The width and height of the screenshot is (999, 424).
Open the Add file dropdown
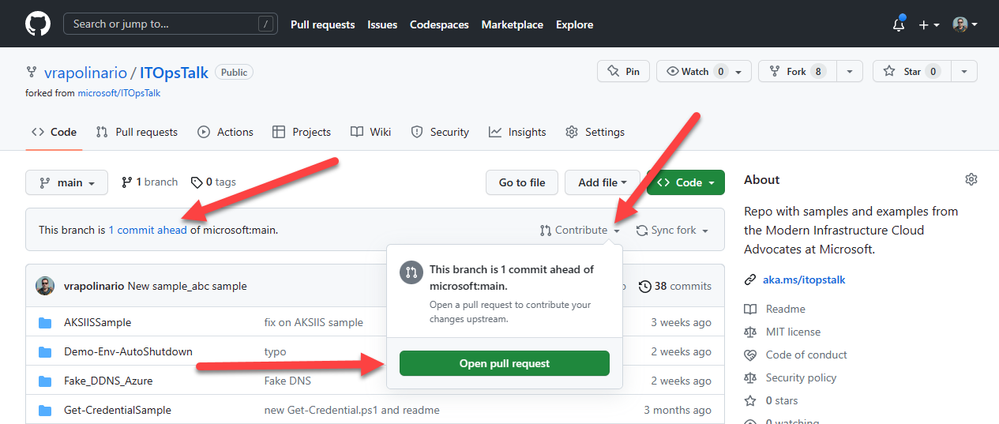pyautogui.click(x=603, y=182)
